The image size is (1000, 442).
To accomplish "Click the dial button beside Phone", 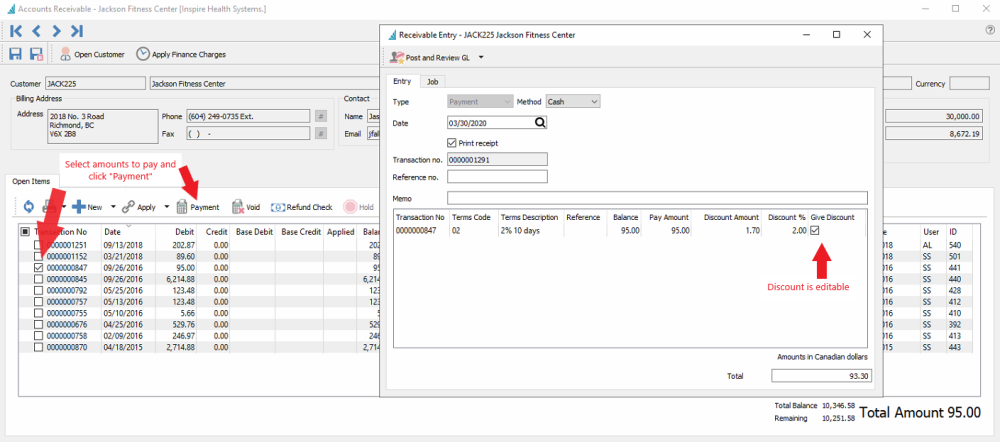I will click(x=321, y=116).
